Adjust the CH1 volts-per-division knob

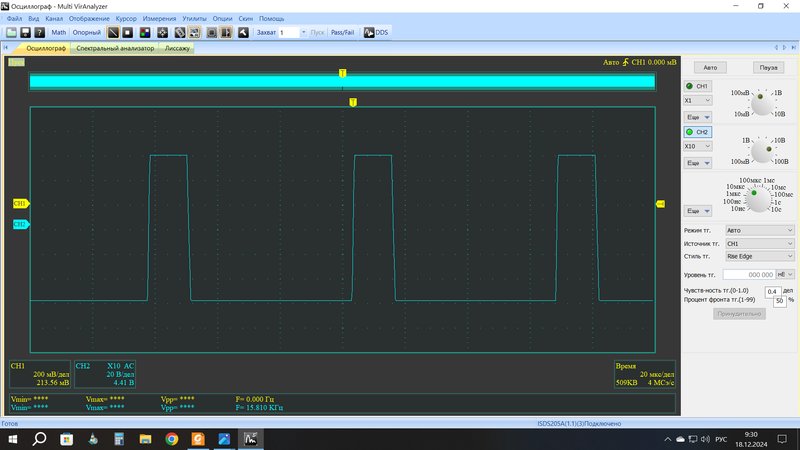(761, 104)
